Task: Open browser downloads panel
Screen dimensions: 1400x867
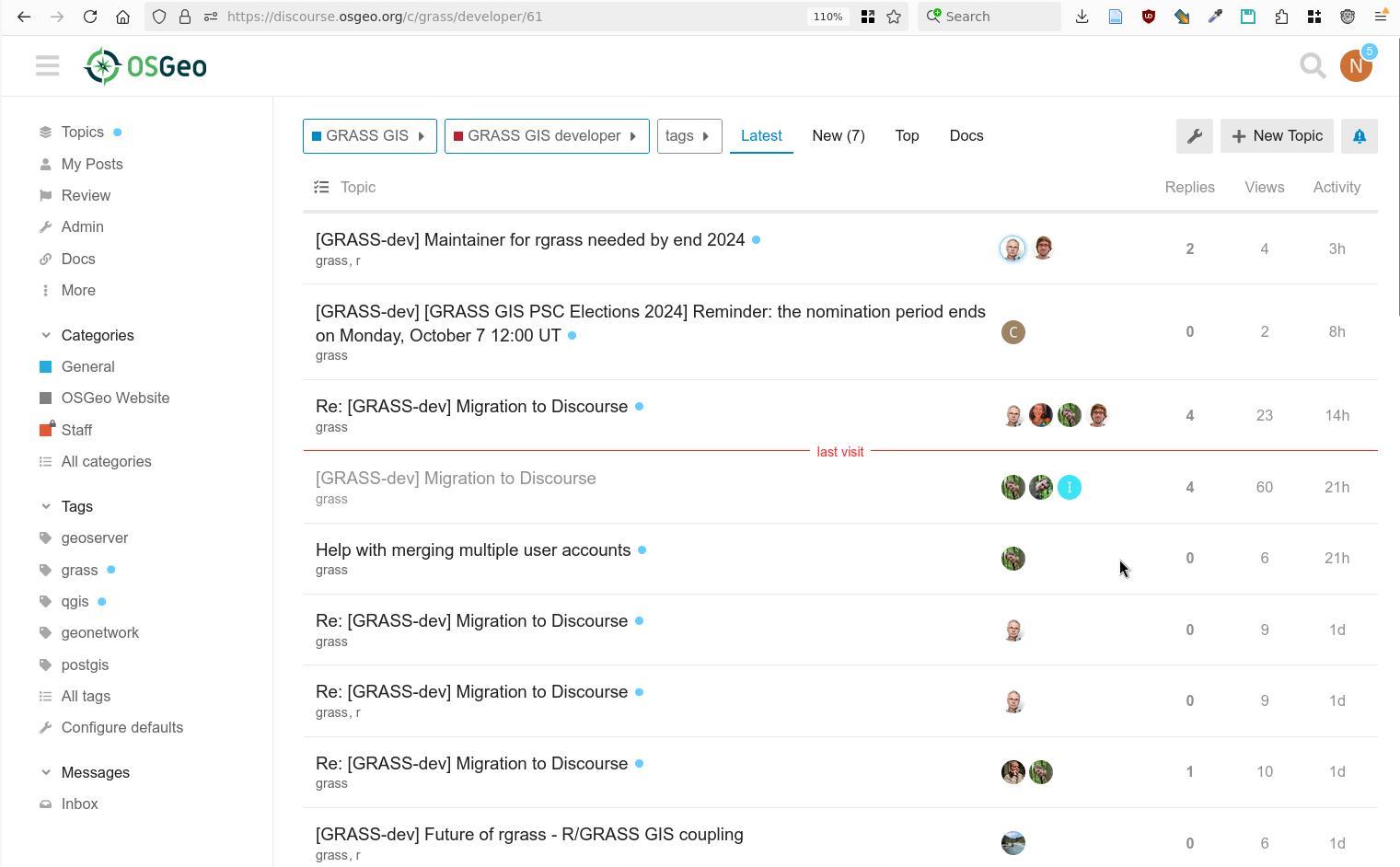Action: pyautogui.click(x=1082, y=17)
